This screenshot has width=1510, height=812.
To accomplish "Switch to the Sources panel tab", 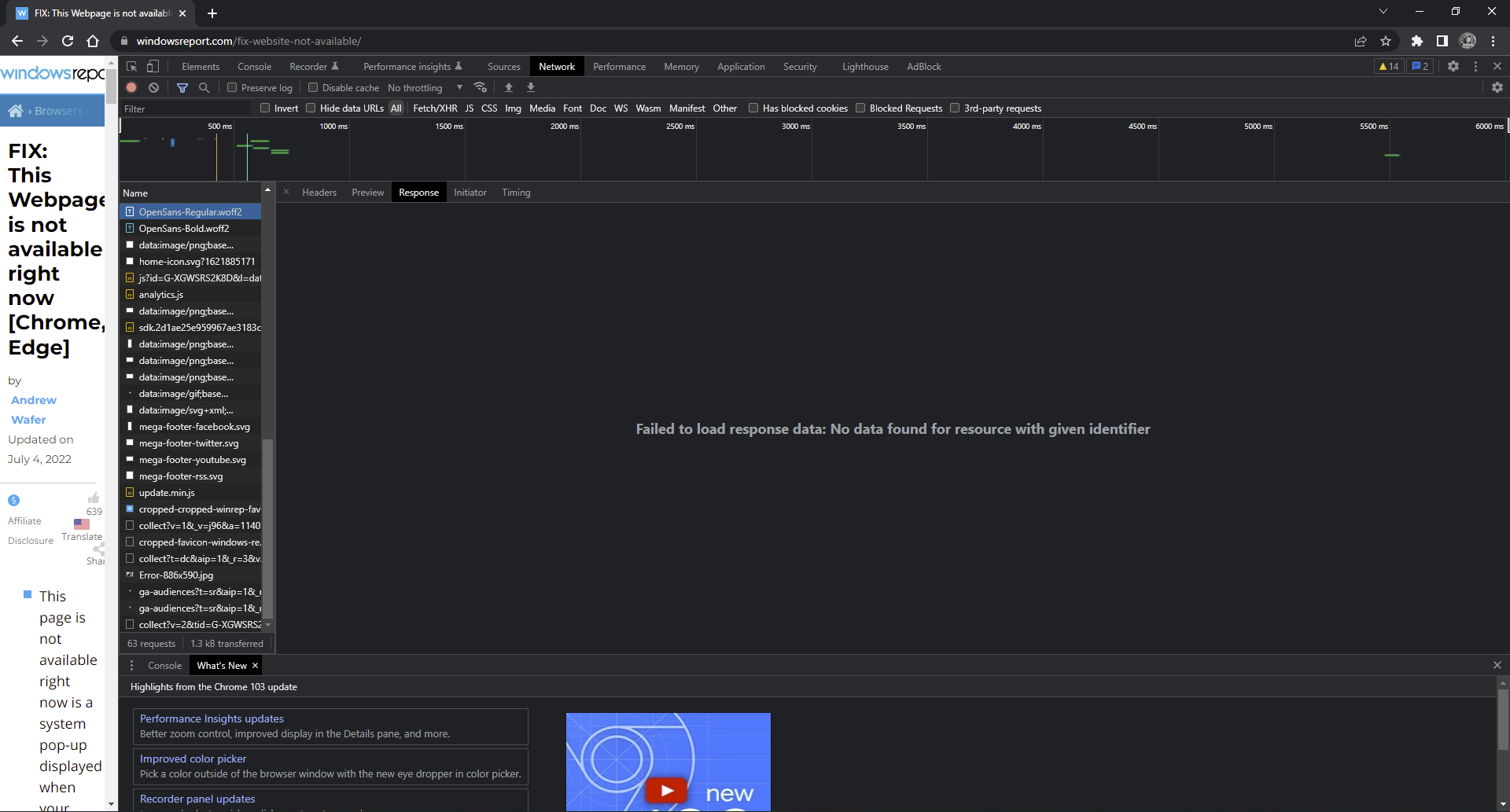I will tap(504, 67).
